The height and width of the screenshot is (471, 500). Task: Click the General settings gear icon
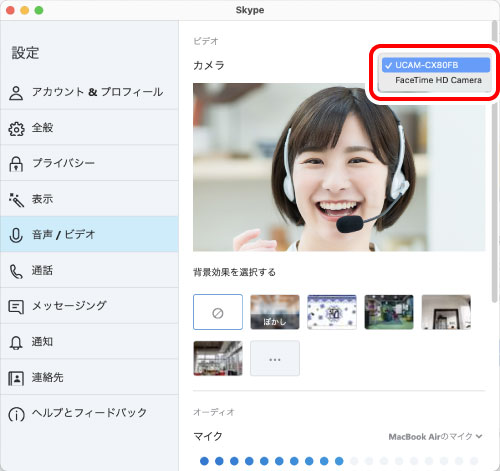click(16, 129)
